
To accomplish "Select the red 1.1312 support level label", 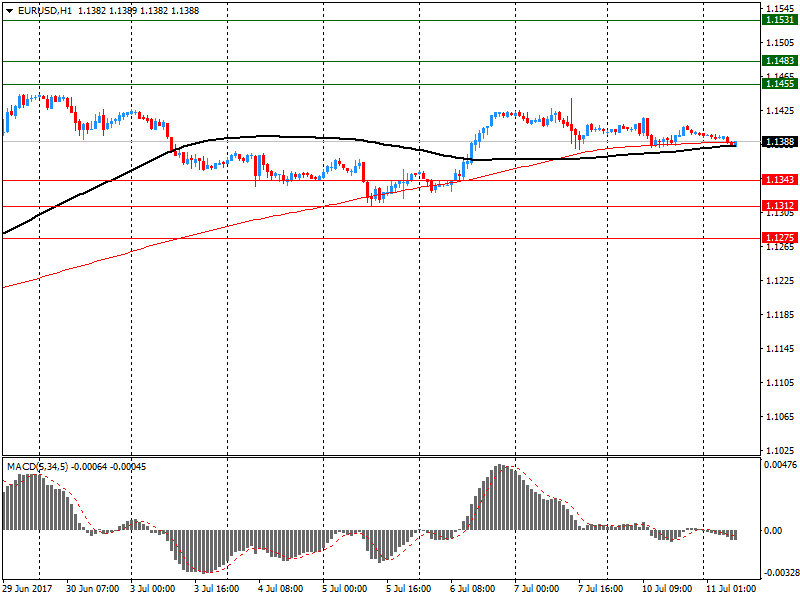I will click(780, 206).
